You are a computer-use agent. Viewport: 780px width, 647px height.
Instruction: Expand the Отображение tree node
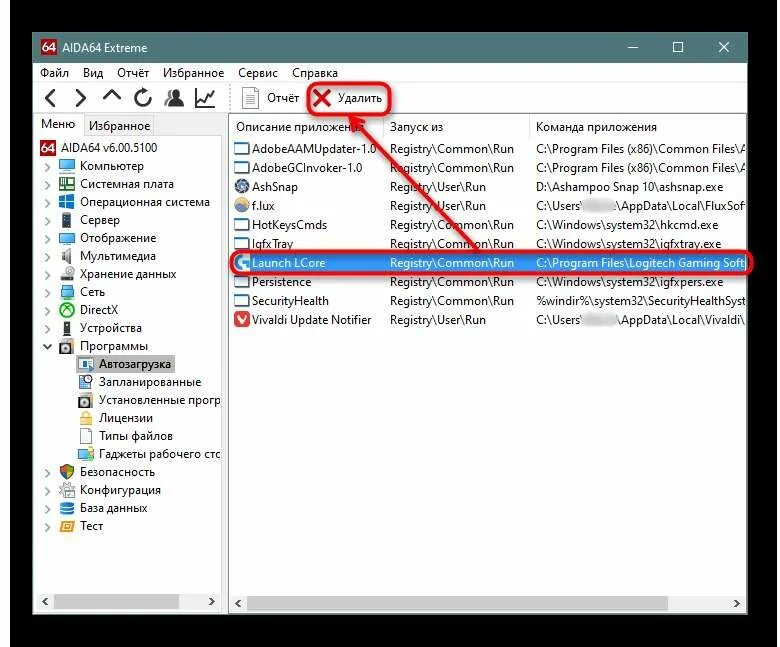tap(47, 239)
